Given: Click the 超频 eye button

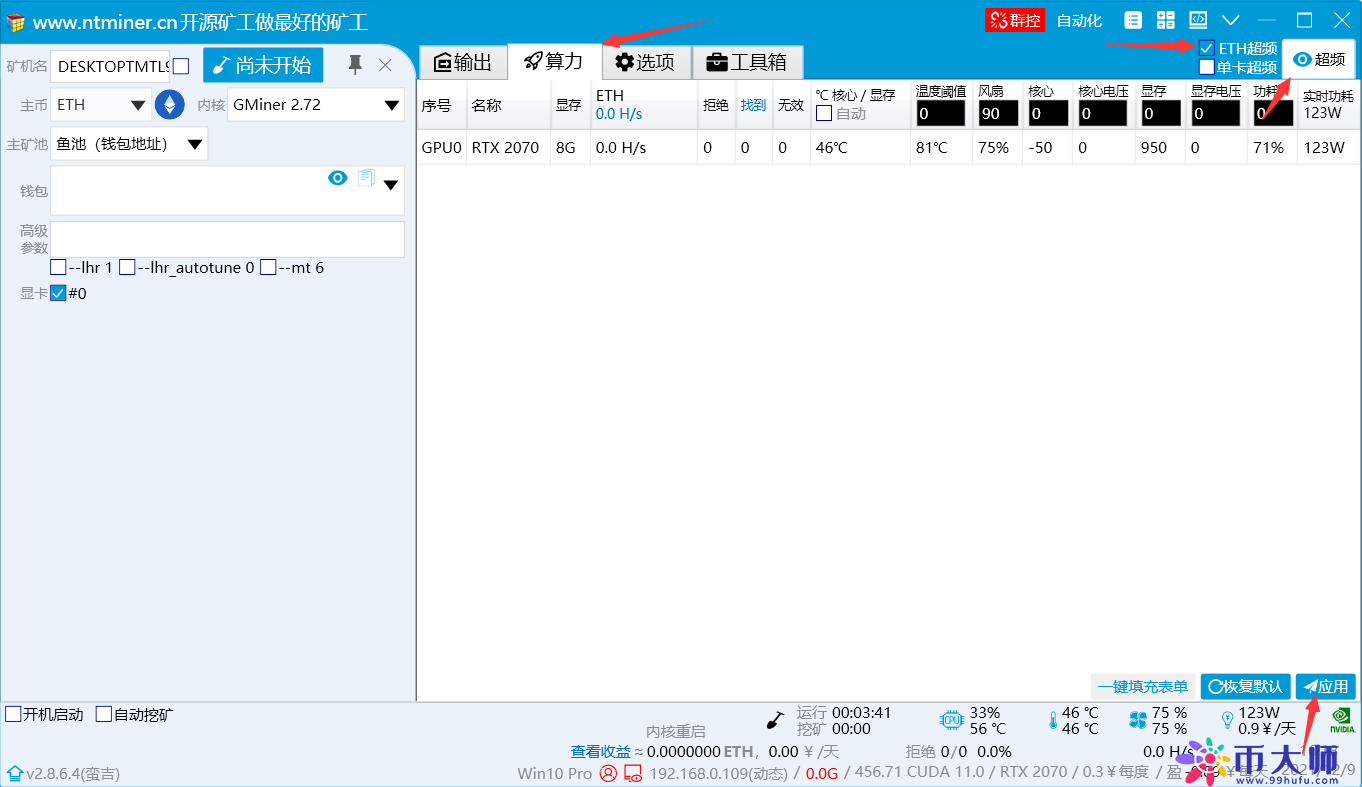Looking at the screenshot, I should pos(1319,59).
